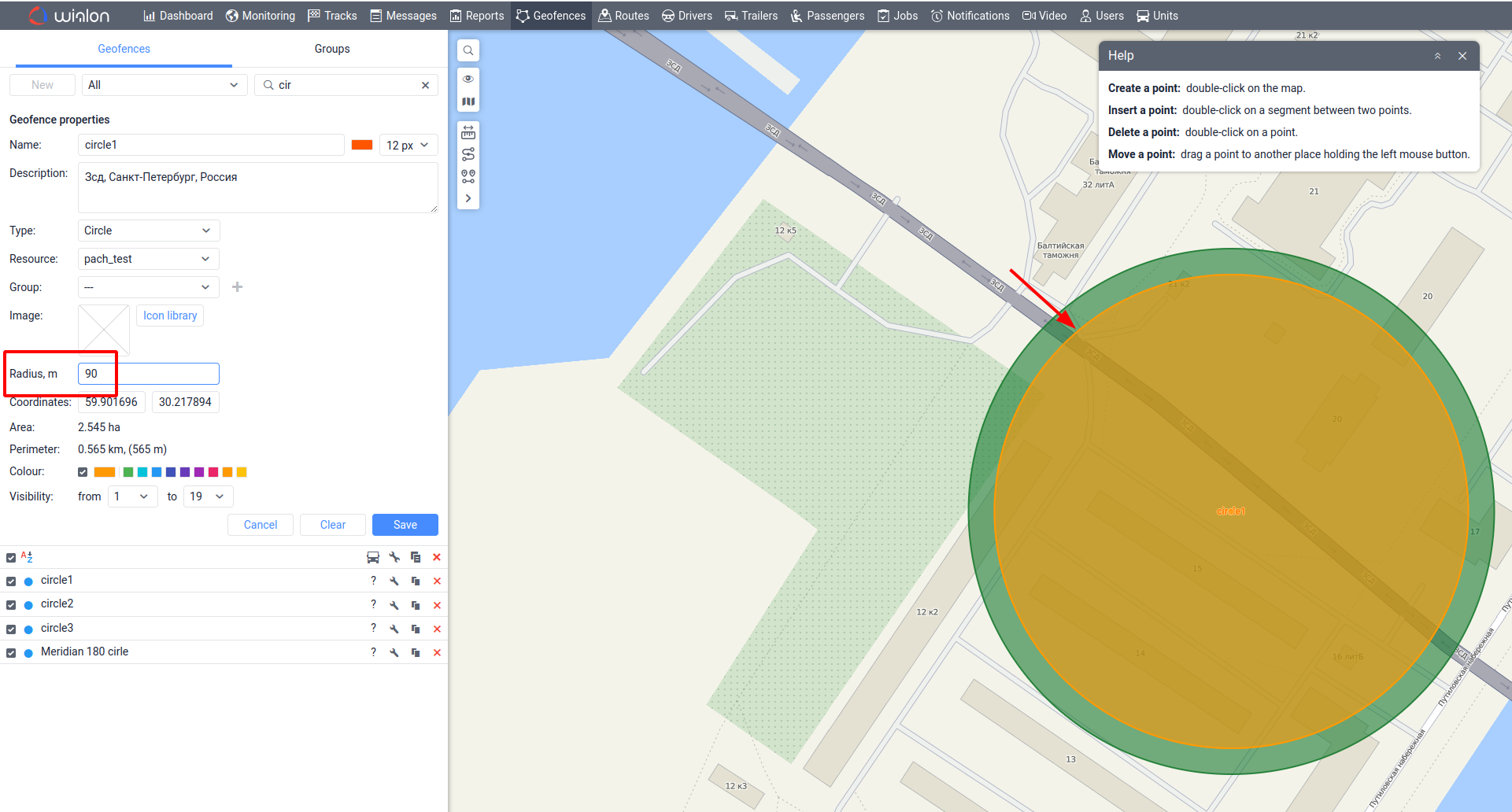The height and width of the screenshot is (812, 1512).
Task: Delete the Meridian 180 cirle geofence
Action: (x=437, y=652)
